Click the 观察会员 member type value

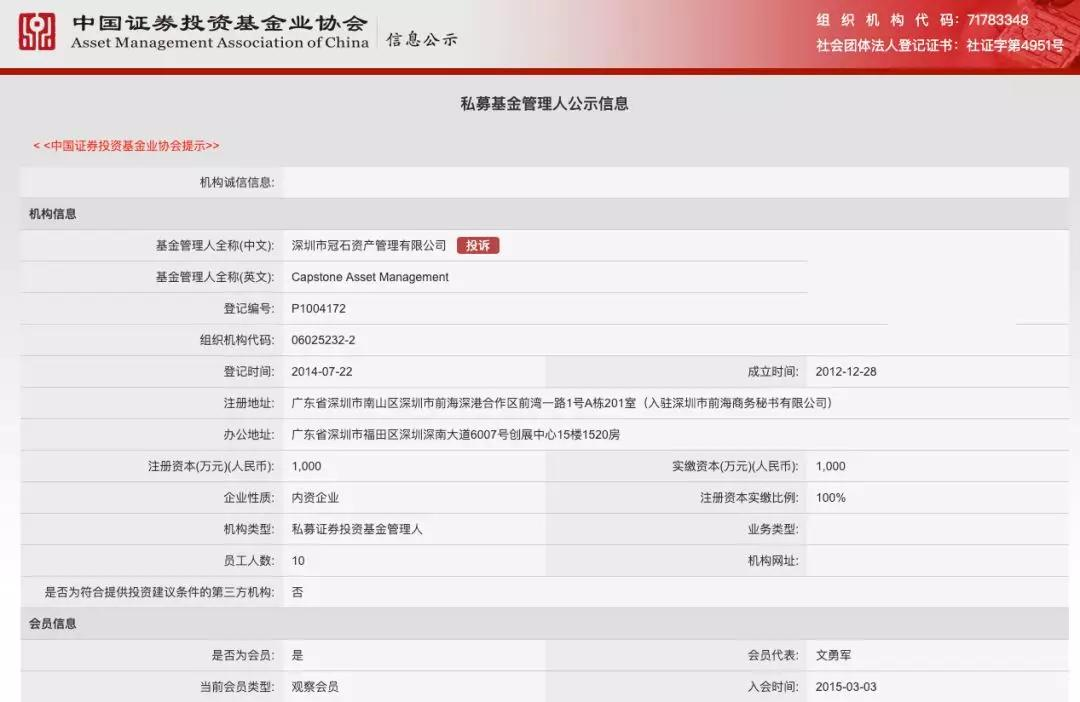tap(314, 687)
